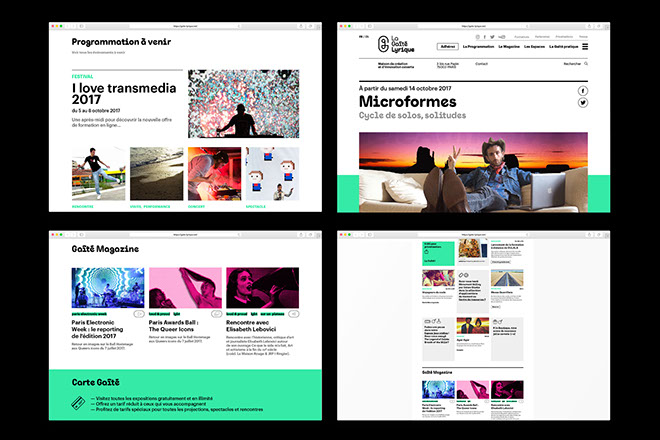Click the Adhérer button
Image resolution: width=660 pixels, height=440 pixels.
click(x=447, y=47)
